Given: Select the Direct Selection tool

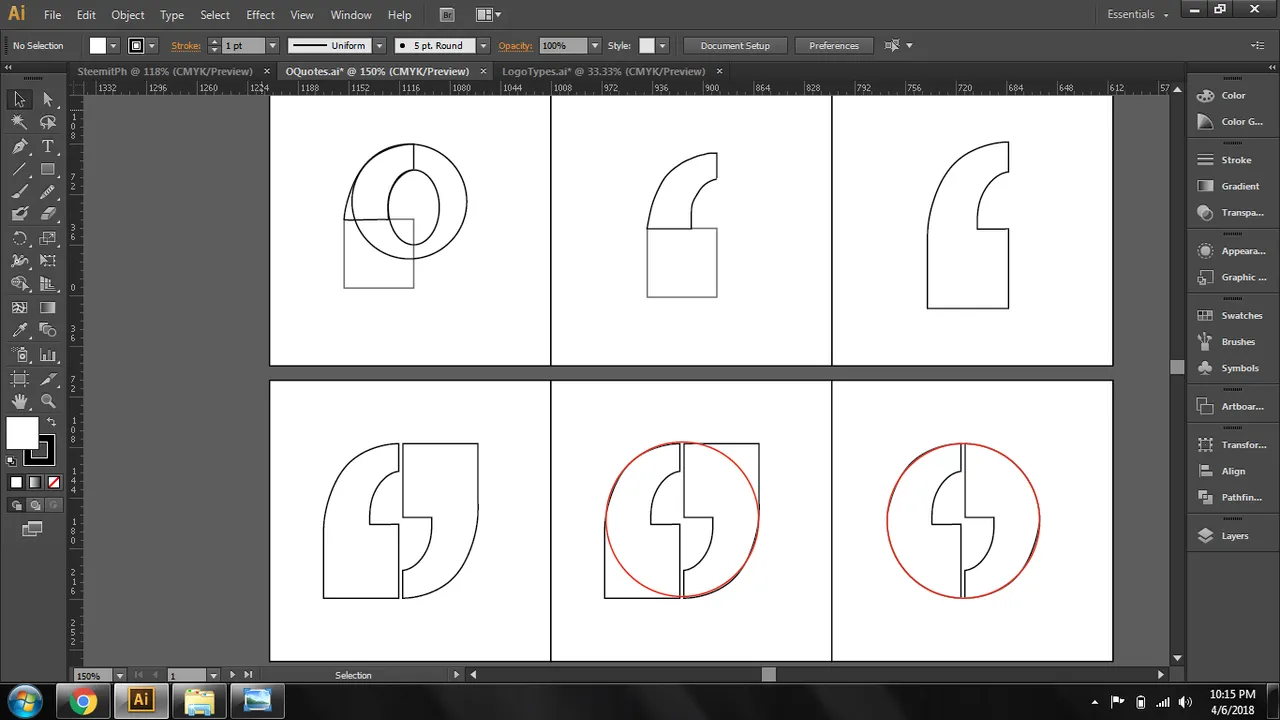Looking at the screenshot, I should click(x=47, y=99).
